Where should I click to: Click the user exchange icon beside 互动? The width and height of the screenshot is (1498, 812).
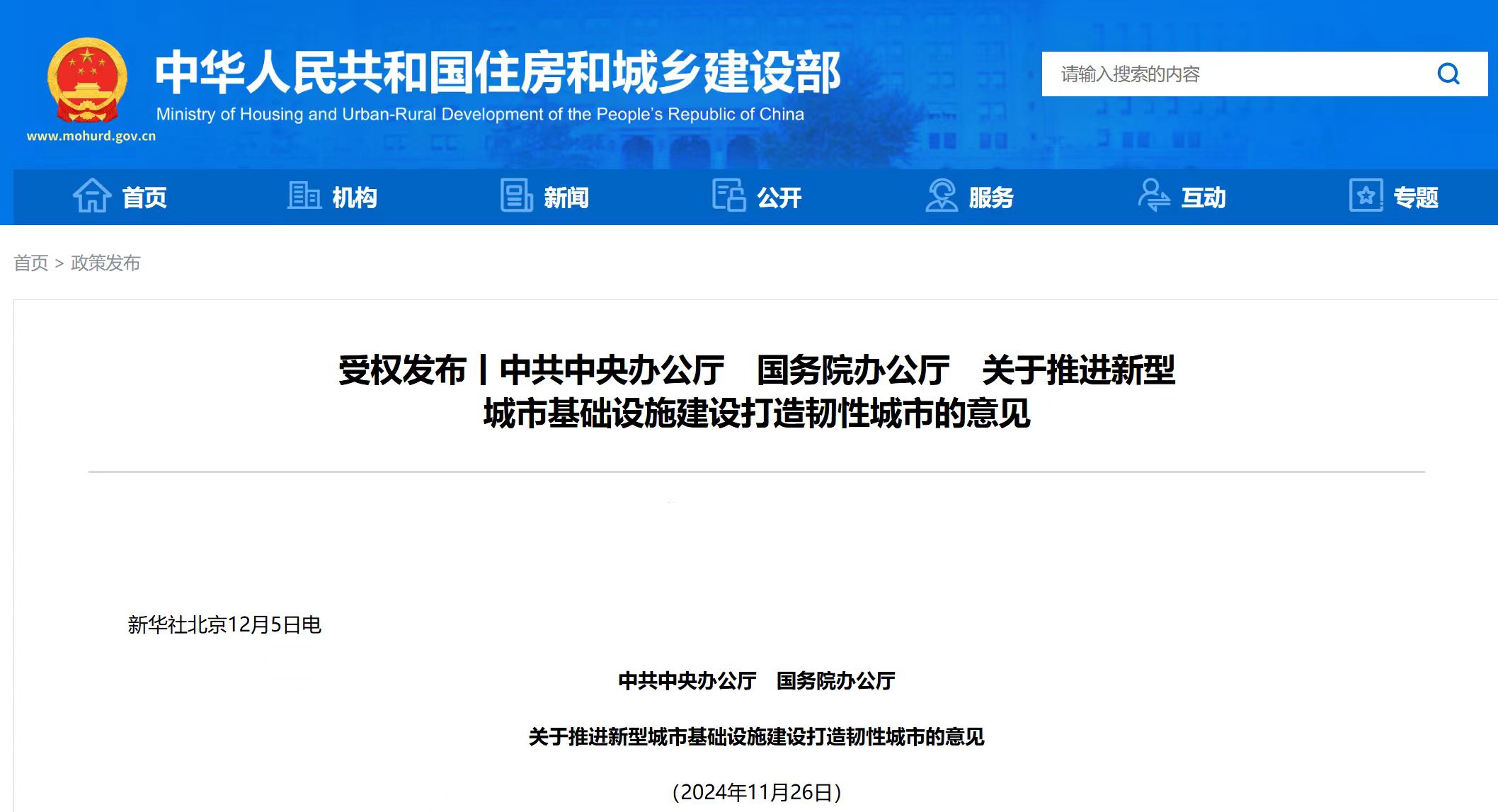(x=1154, y=195)
